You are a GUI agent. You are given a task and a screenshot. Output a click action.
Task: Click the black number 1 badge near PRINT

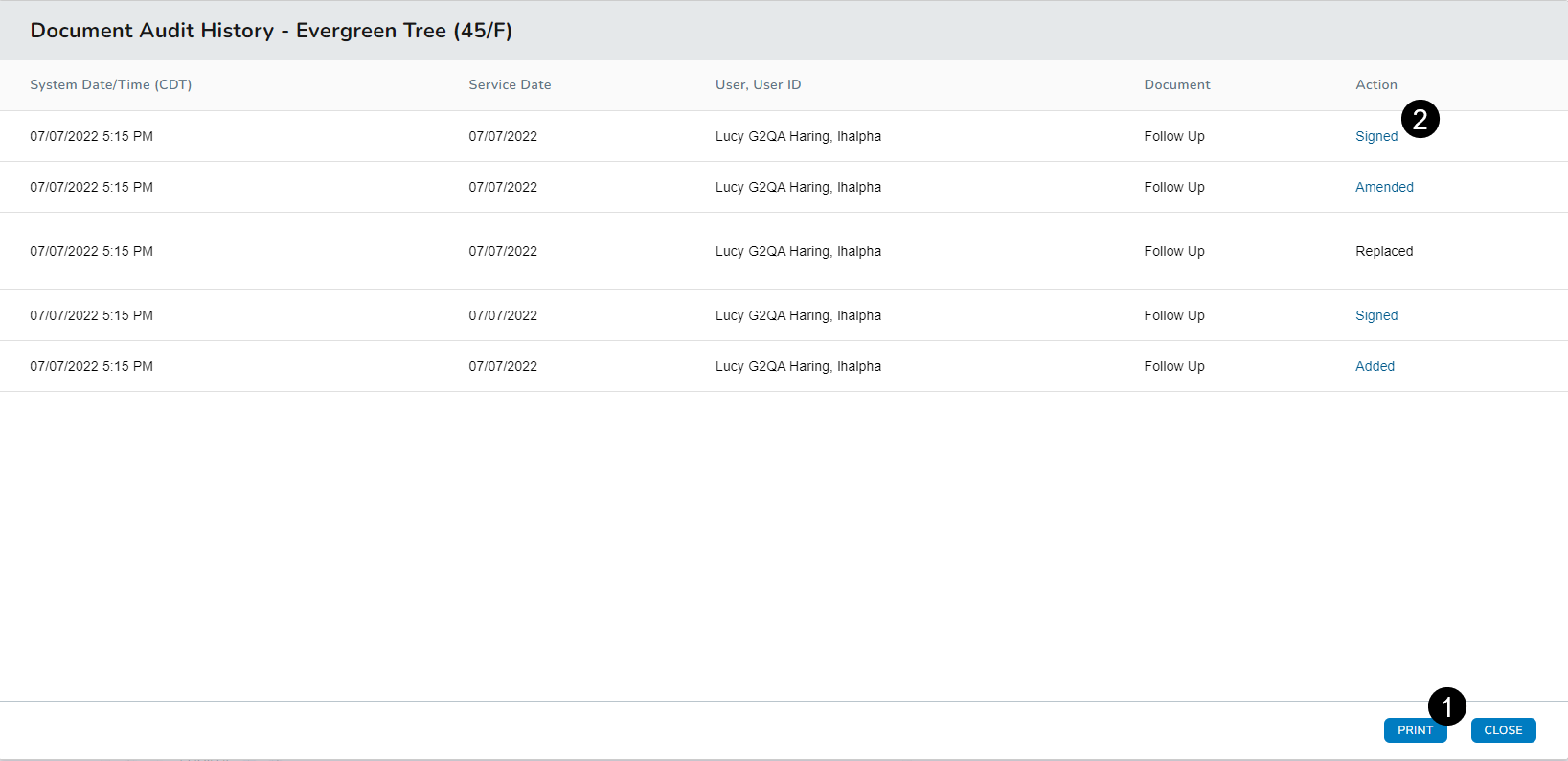1446,706
